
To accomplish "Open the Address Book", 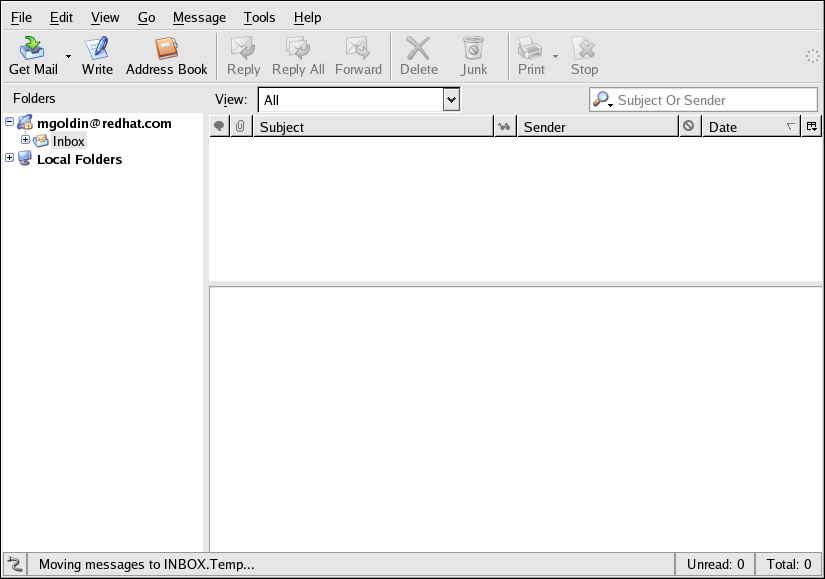I will coord(166,55).
